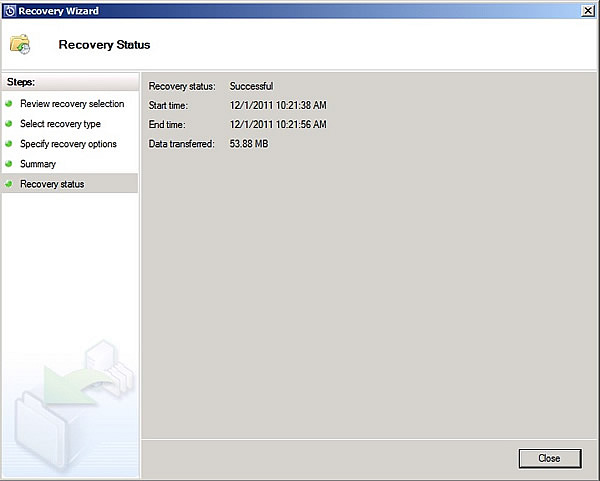The image size is (600, 481).
Task: Click the folder arrow watermark graphic
Action: [x=70, y=390]
